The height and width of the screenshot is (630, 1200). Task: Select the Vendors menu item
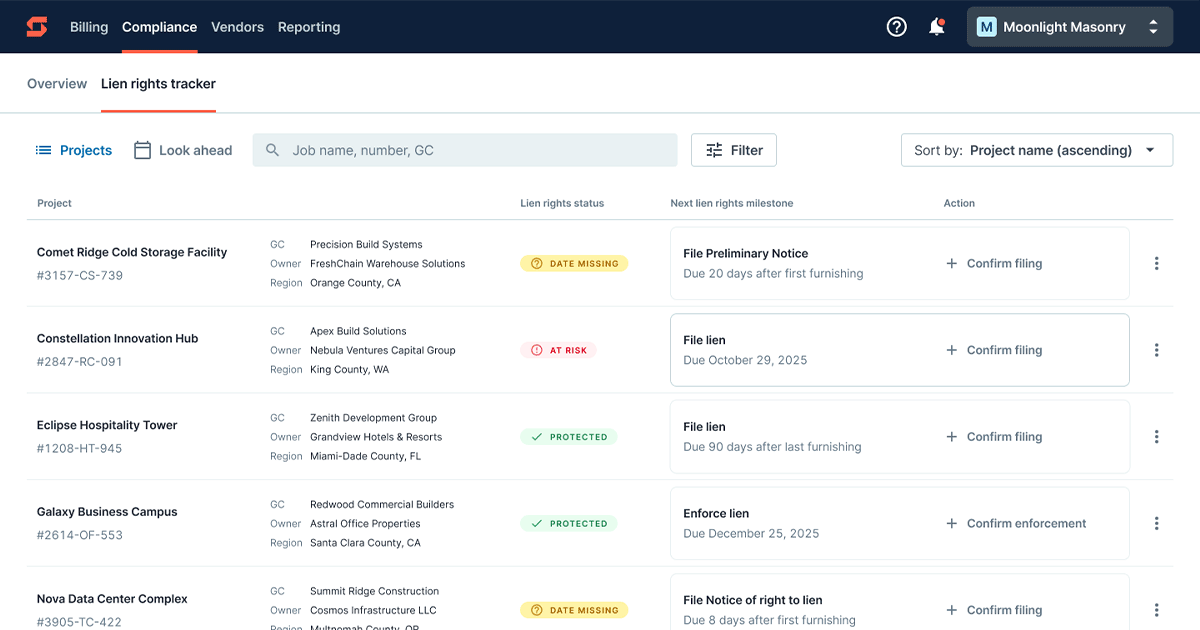(x=237, y=27)
